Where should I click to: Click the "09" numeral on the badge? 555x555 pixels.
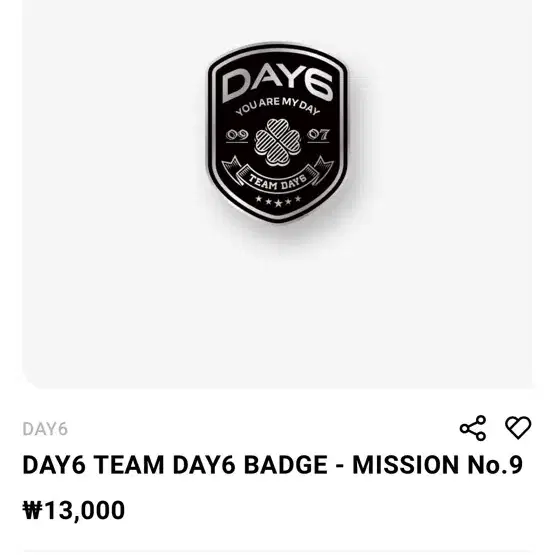(237, 136)
